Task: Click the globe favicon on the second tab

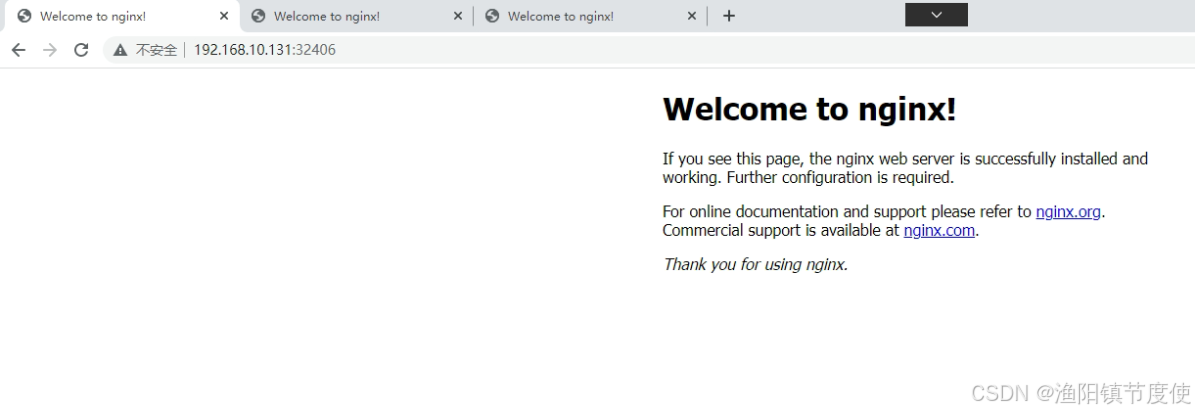Action: tap(258, 16)
